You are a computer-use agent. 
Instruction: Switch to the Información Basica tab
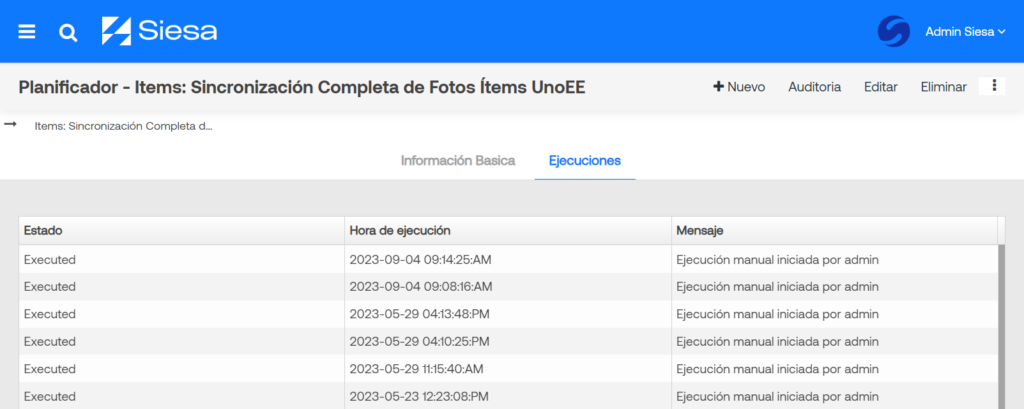point(458,161)
